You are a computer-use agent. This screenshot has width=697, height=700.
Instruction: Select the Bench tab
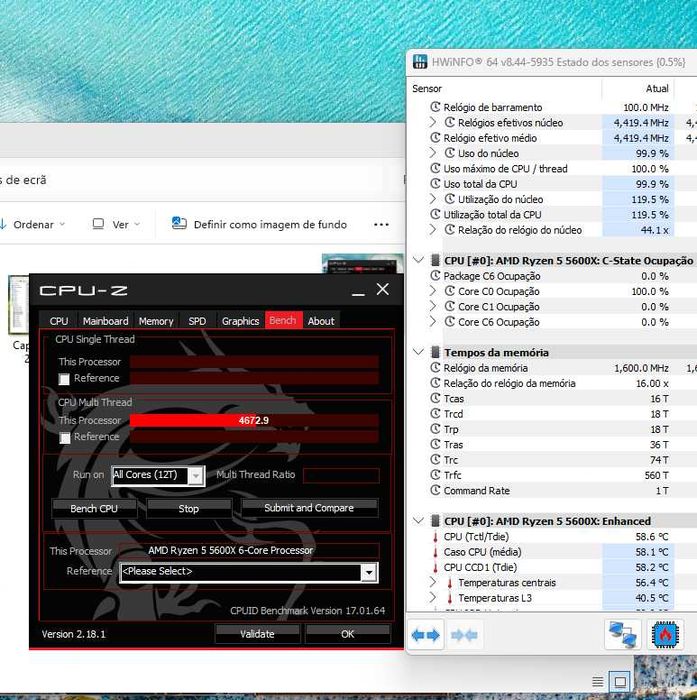click(283, 320)
